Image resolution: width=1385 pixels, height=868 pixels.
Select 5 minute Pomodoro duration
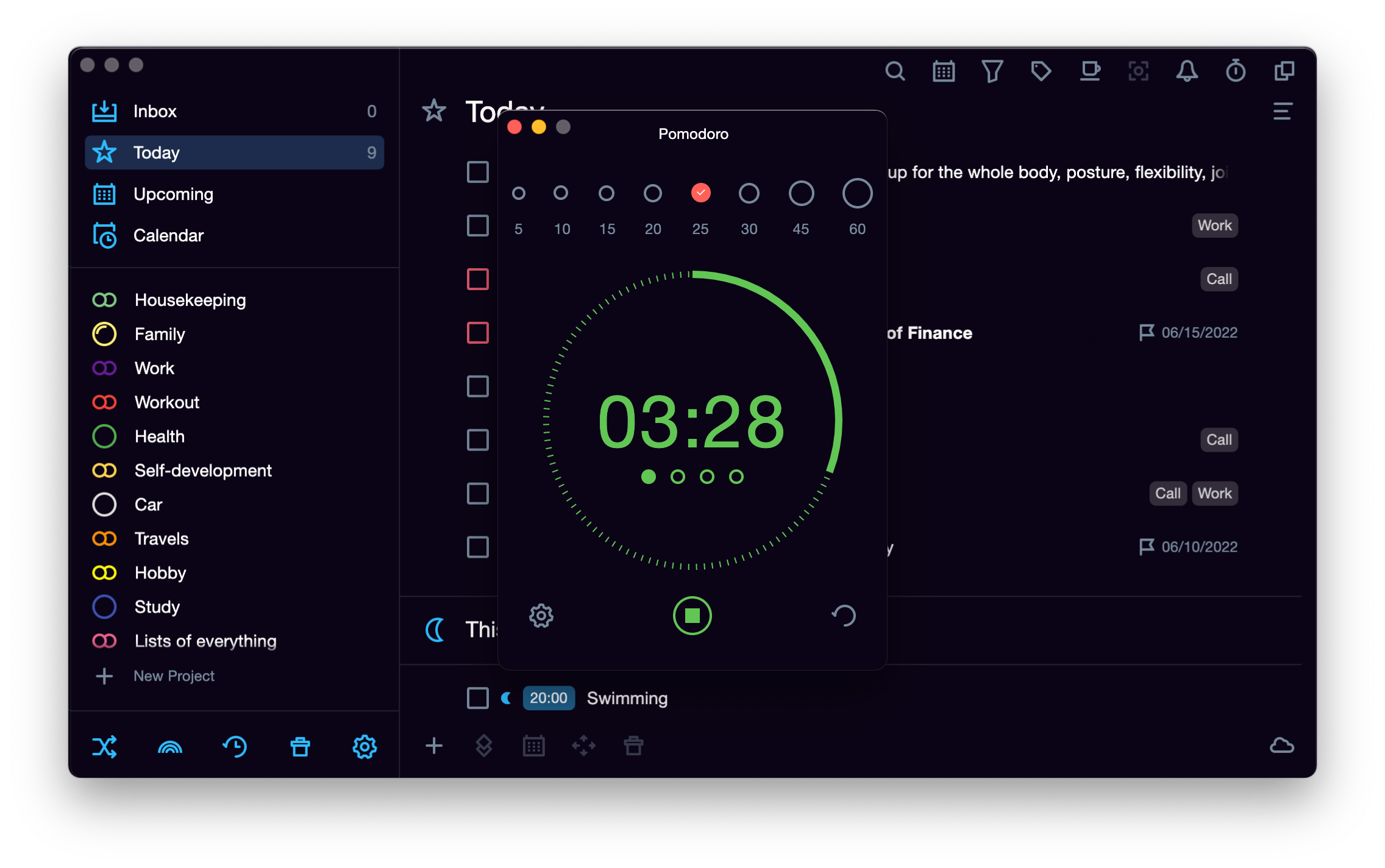pos(519,193)
